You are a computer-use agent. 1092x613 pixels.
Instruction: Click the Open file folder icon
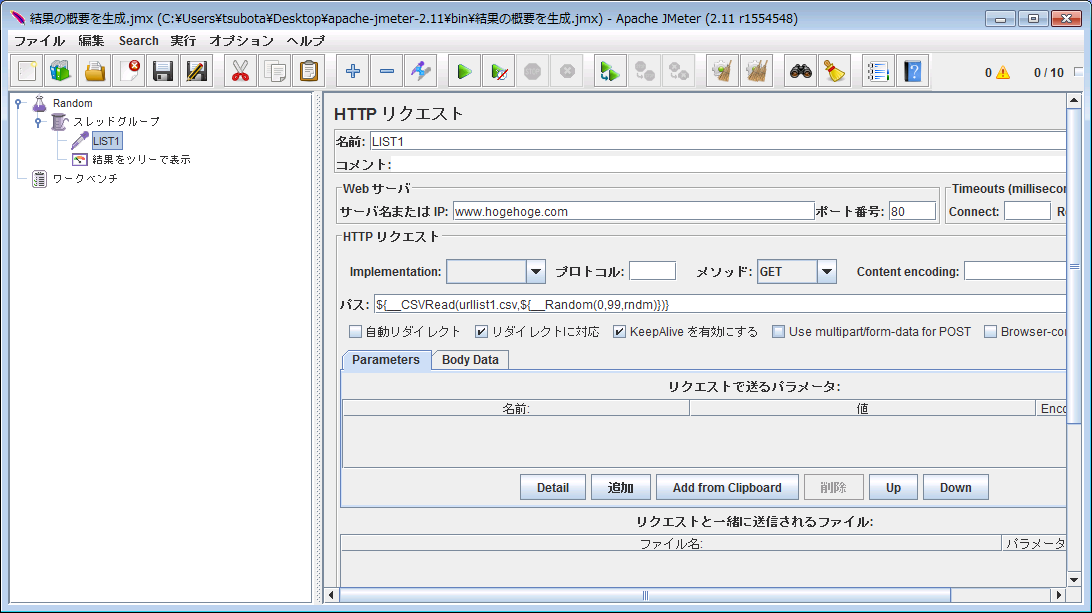tap(95, 71)
